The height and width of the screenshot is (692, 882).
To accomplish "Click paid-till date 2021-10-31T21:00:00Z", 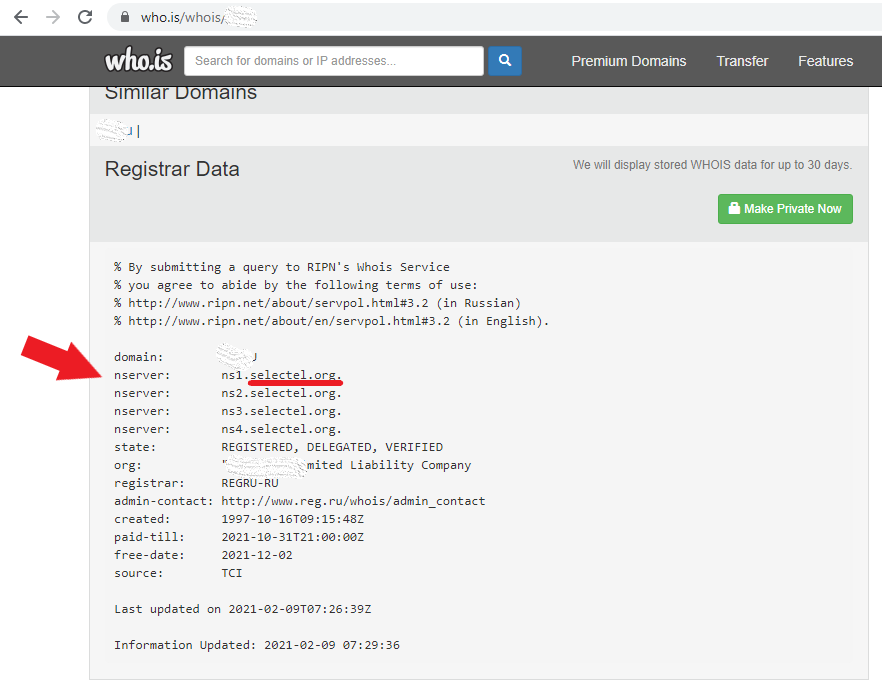I will click(292, 537).
